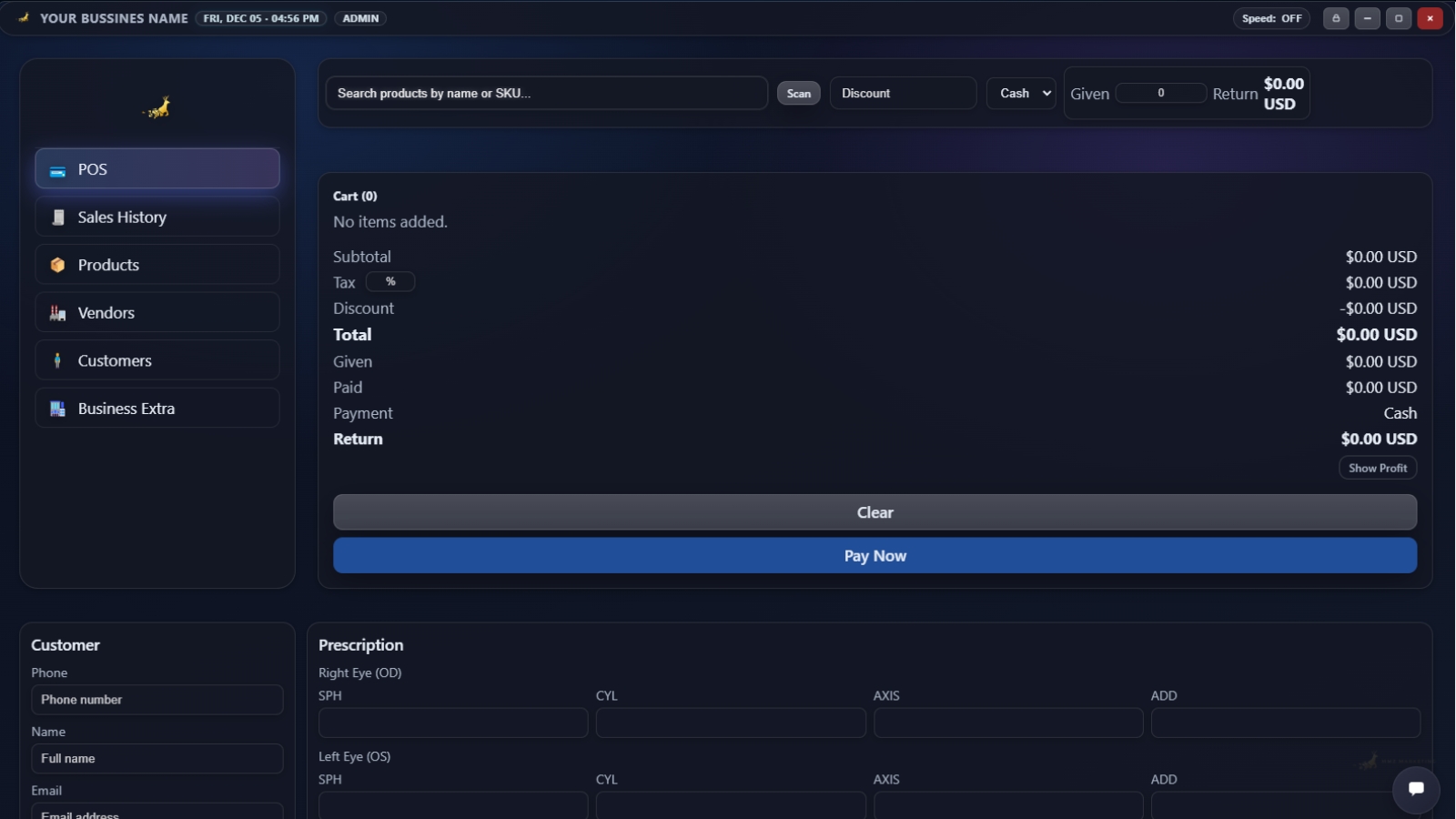This screenshot has width=1456, height=819.
Task: Click the Tax percent field
Action: [390, 282]
